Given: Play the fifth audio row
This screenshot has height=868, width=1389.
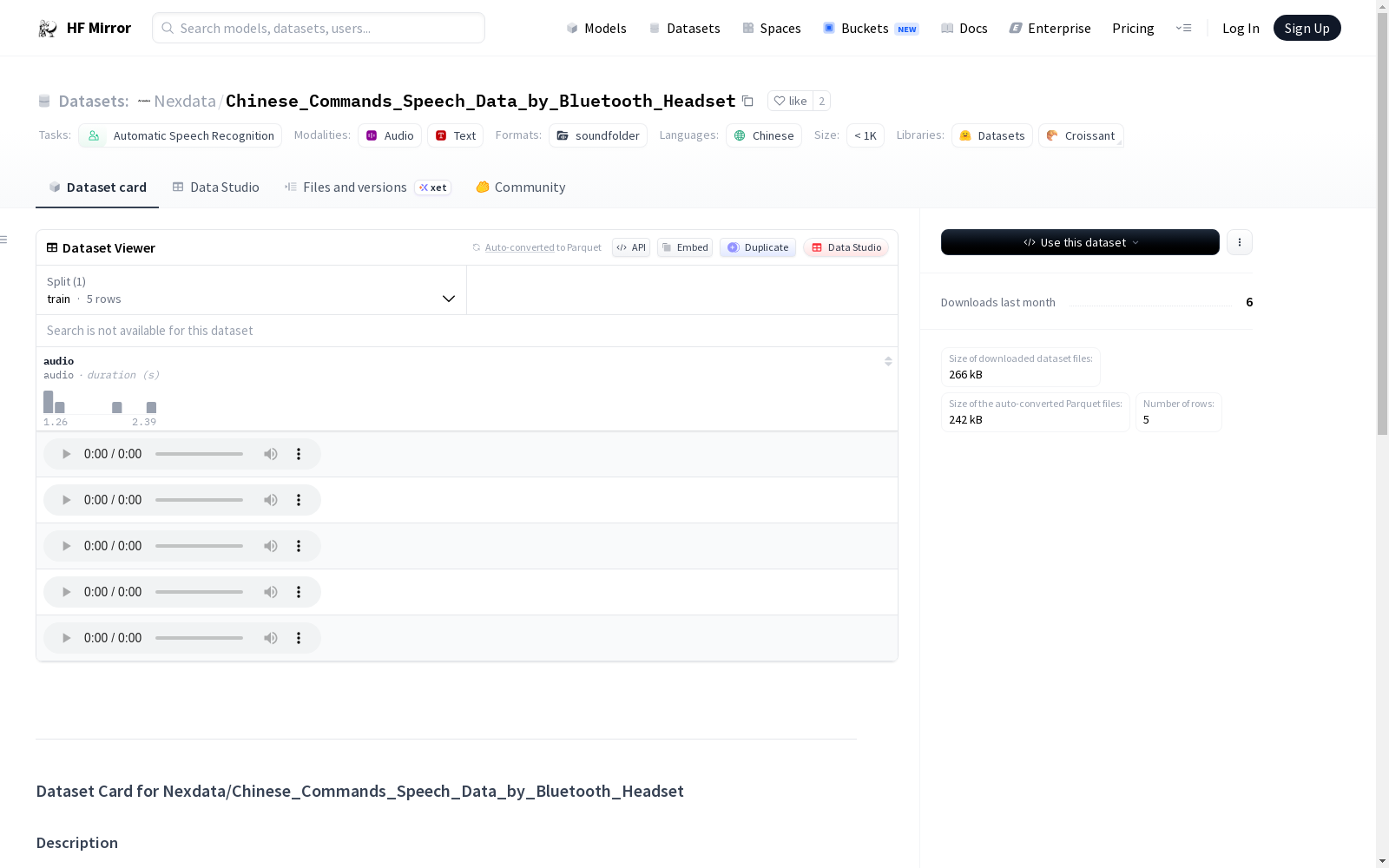Looking at the screenshot, I should pyautogui.click(x=67, y=638).
